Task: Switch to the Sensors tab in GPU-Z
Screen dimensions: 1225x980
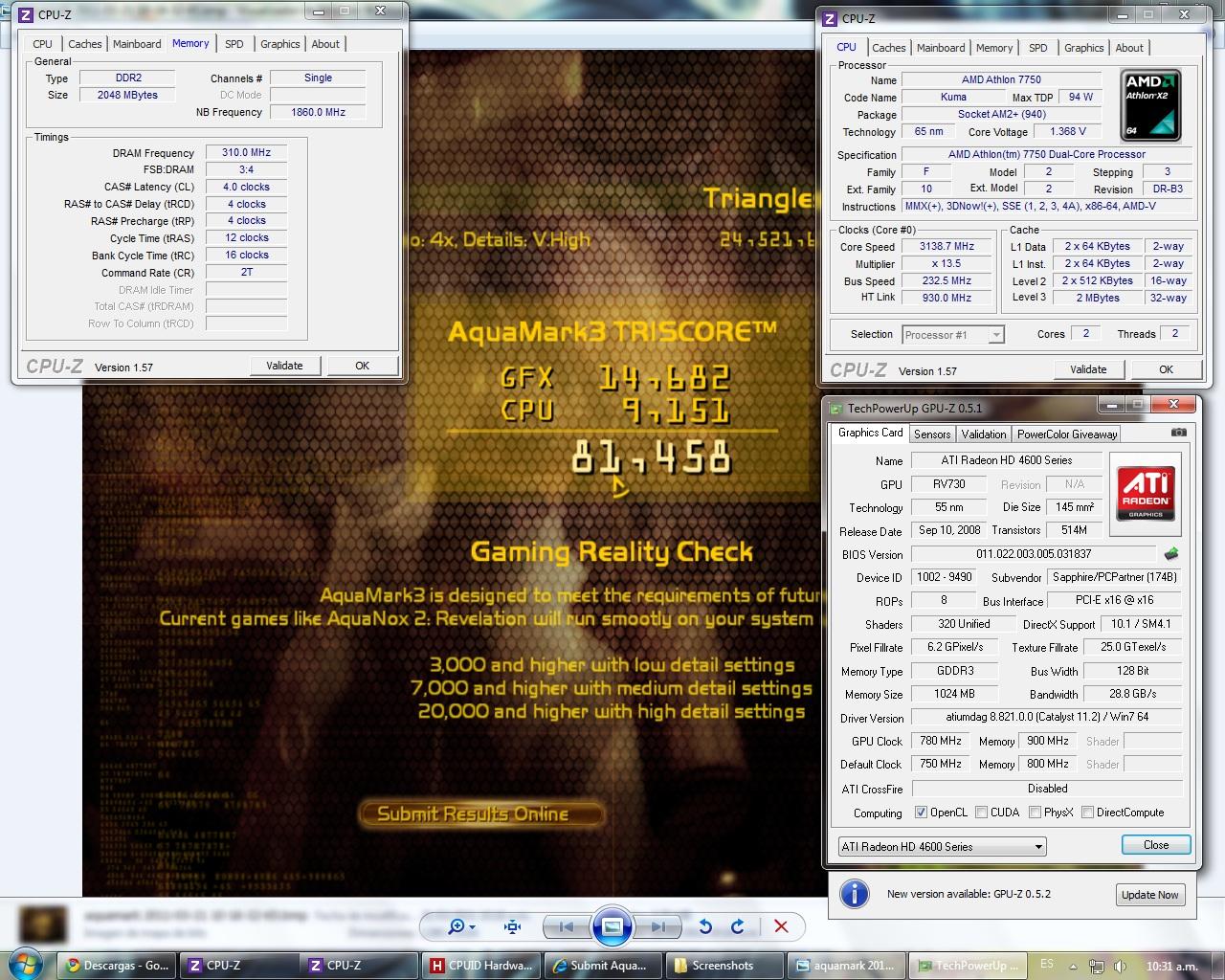Action: pos(932,434)
